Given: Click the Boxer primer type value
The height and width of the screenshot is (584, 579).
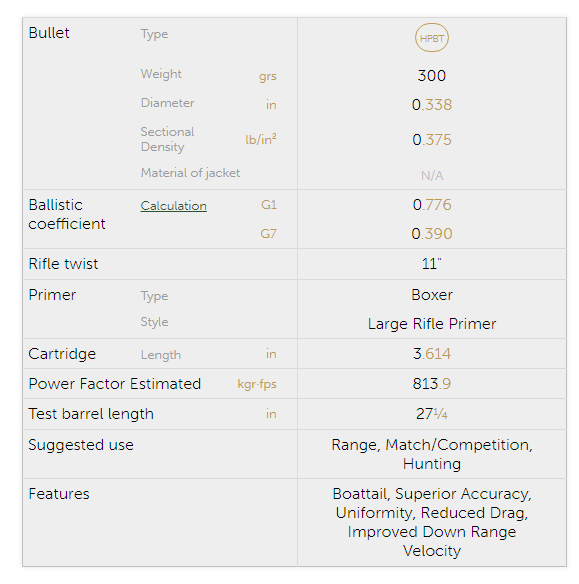Looking at the screenshot, I should pyautogui.click(x=432, y=295).
